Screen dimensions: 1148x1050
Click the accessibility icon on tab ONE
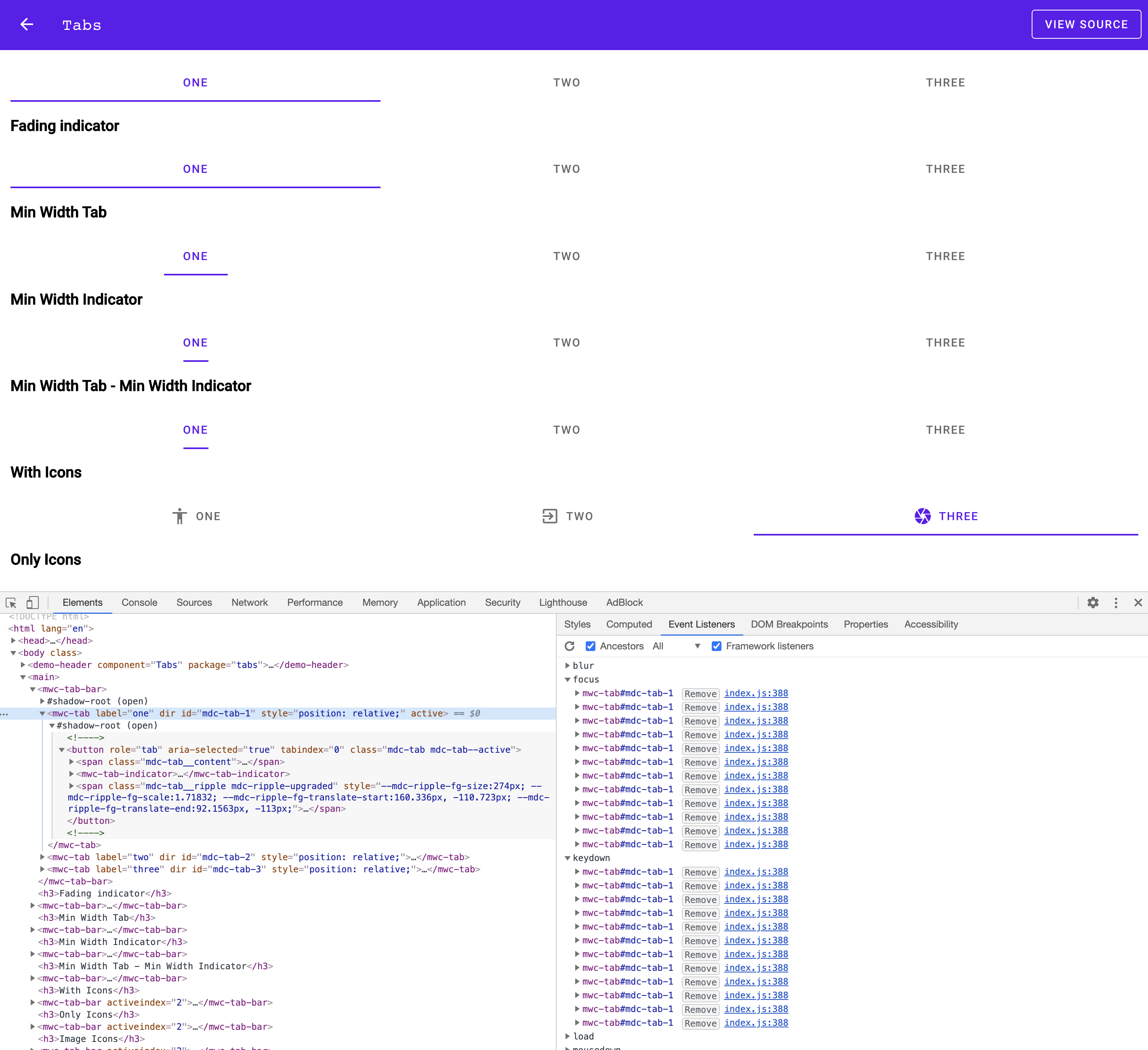[180, 516]
